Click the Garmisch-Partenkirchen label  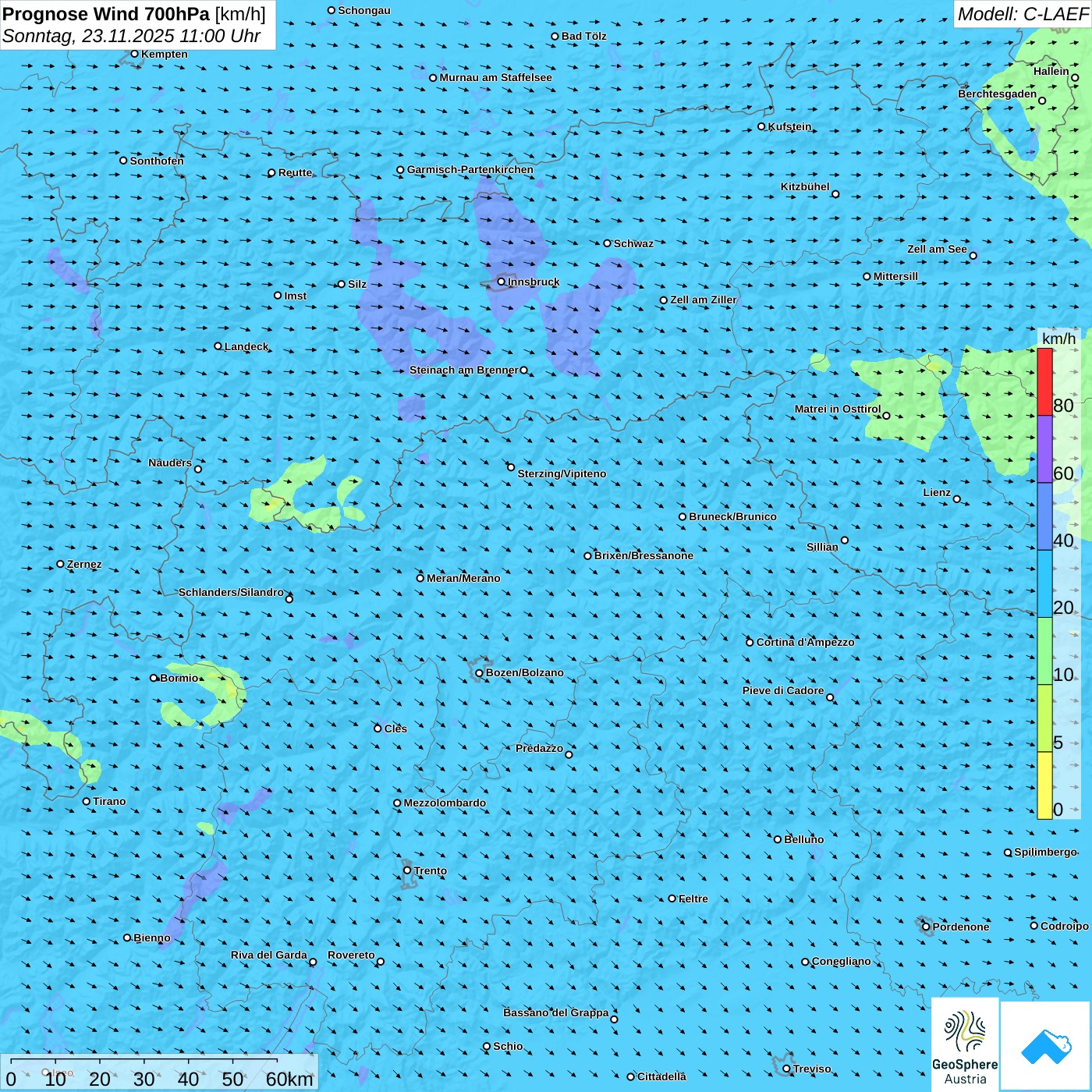tap(470, 169)
